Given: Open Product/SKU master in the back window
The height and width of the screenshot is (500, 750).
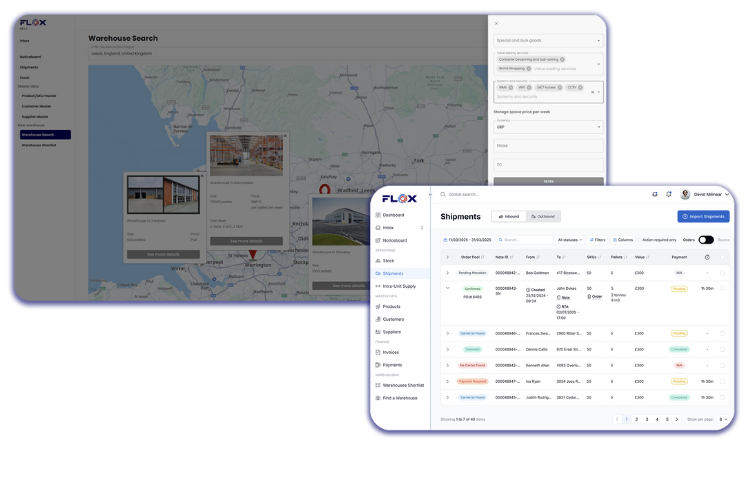Looking at the screenshot, I should pyautogui.click(x=39, y=96).
